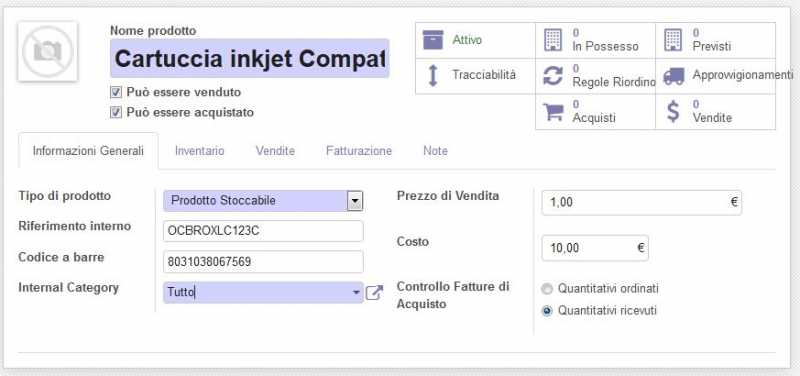Click the product image placeholder thumbnail
The height and width of the screenshot is (376, 800).
click(47, 51)
